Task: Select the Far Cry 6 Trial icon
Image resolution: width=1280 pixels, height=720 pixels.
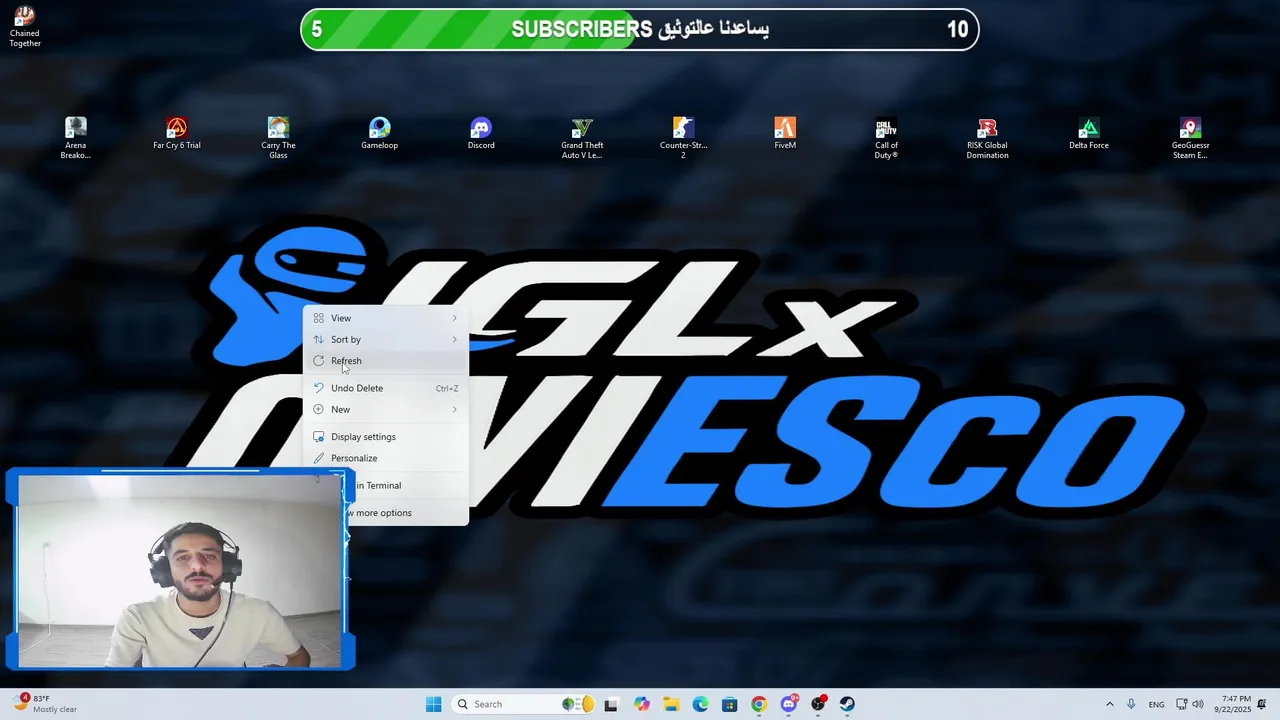Action: (177, 134)
